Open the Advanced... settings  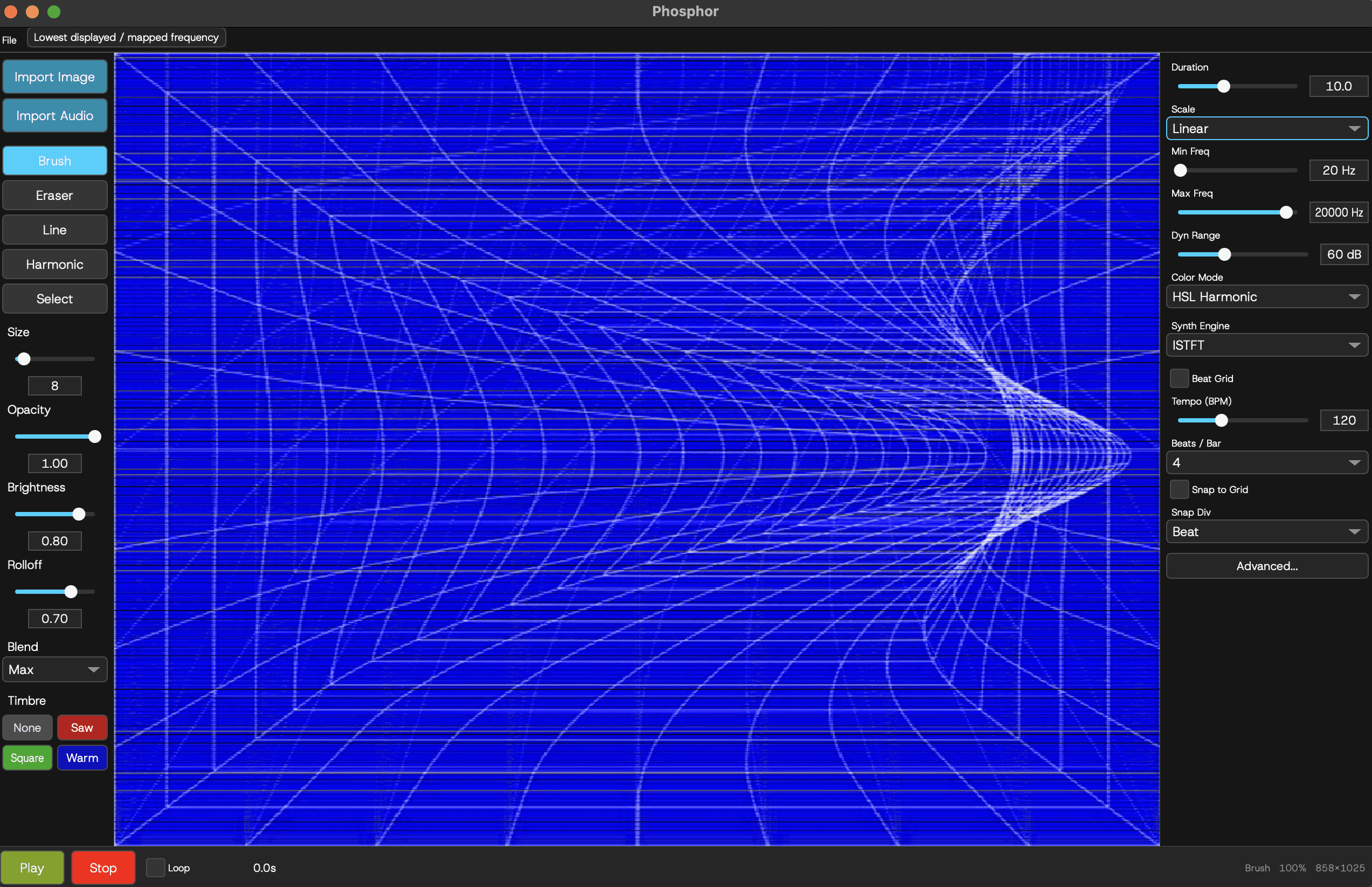click(1266, 566)
